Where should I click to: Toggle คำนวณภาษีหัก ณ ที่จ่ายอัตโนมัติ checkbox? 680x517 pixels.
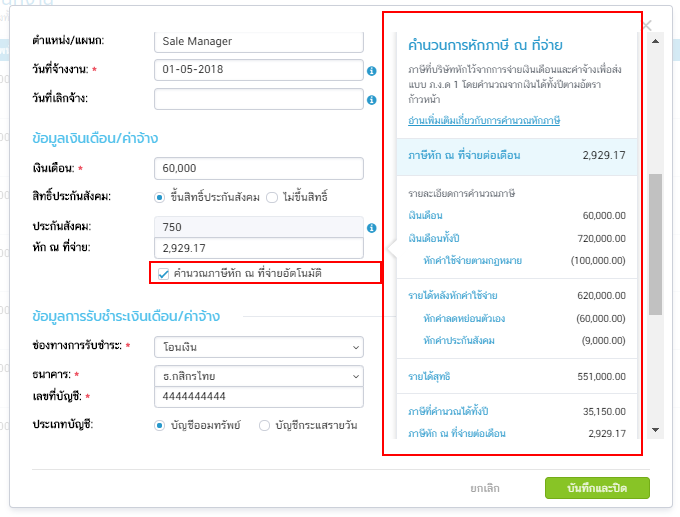(x=163, y=274)
